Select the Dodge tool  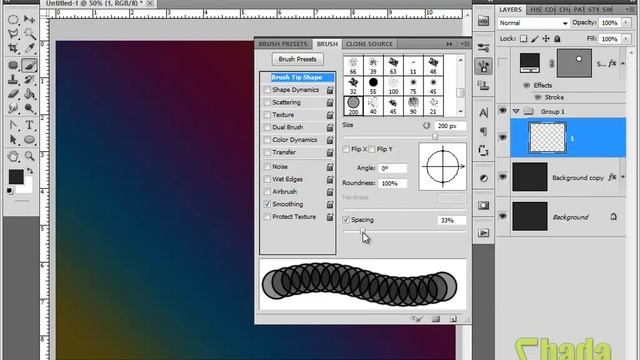[29, 108]
